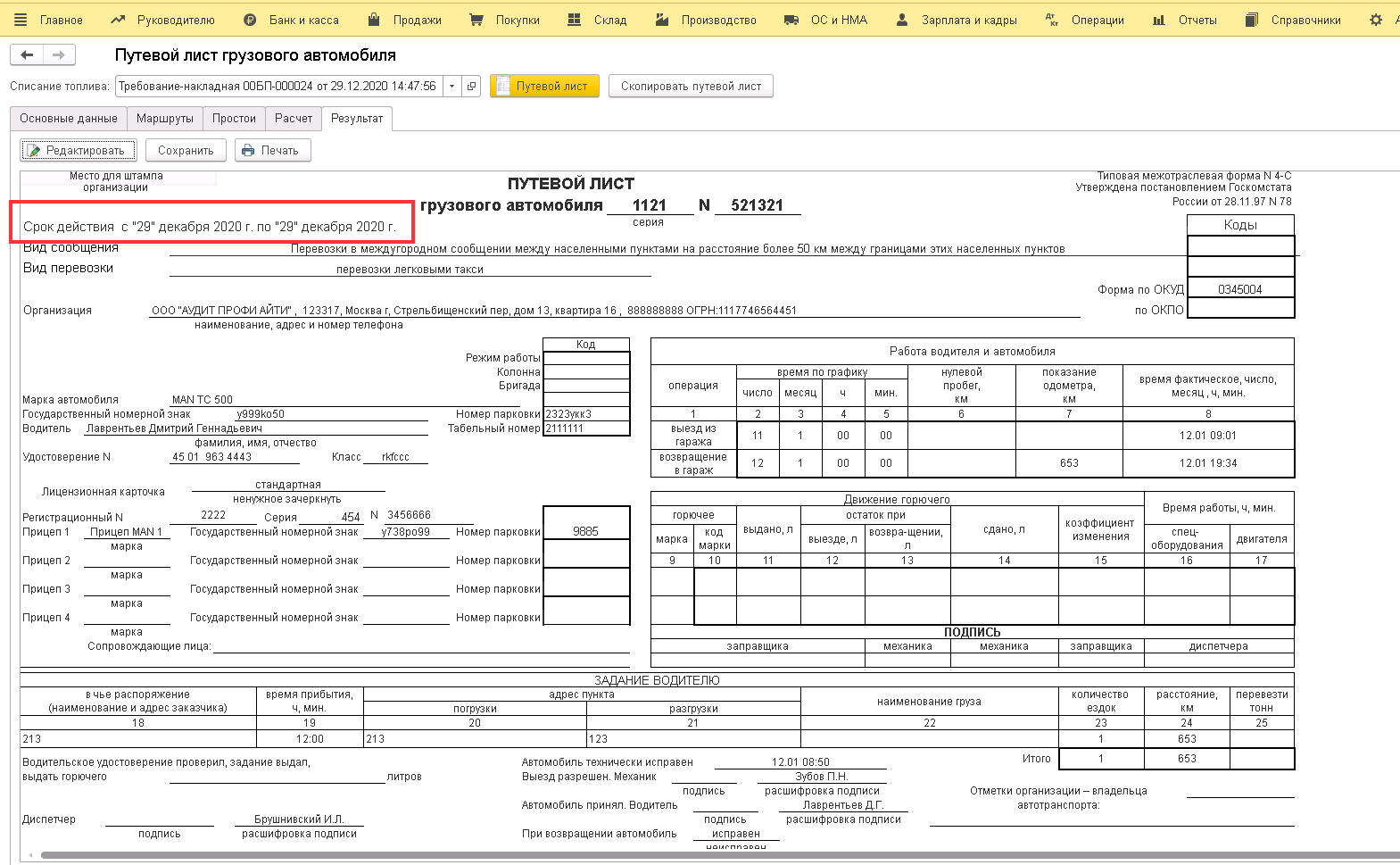This screenshot has width=1400, height=865.
Task: Click the Производство factory icon
Action: pyautogui.click(x=662, y=20)
